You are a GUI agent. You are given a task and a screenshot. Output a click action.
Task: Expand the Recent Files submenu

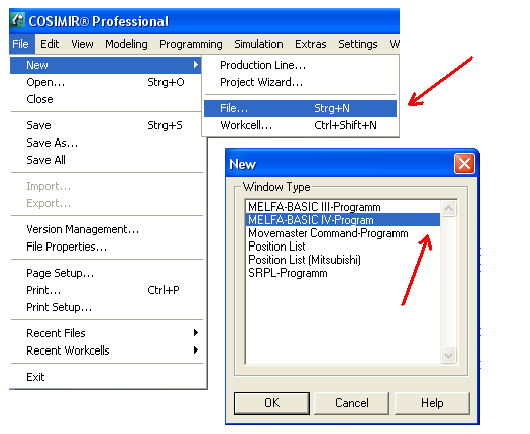point(106,333)
